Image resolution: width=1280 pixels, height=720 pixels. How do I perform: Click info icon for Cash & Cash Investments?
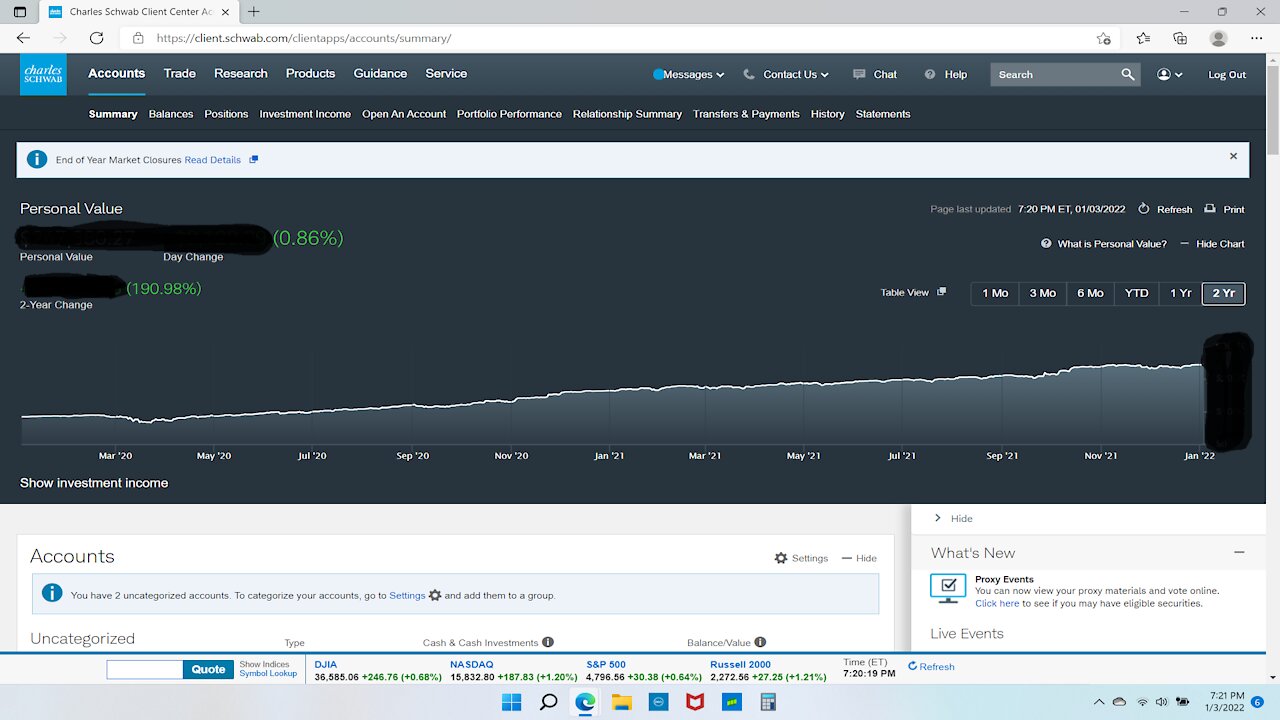(548, 642)
